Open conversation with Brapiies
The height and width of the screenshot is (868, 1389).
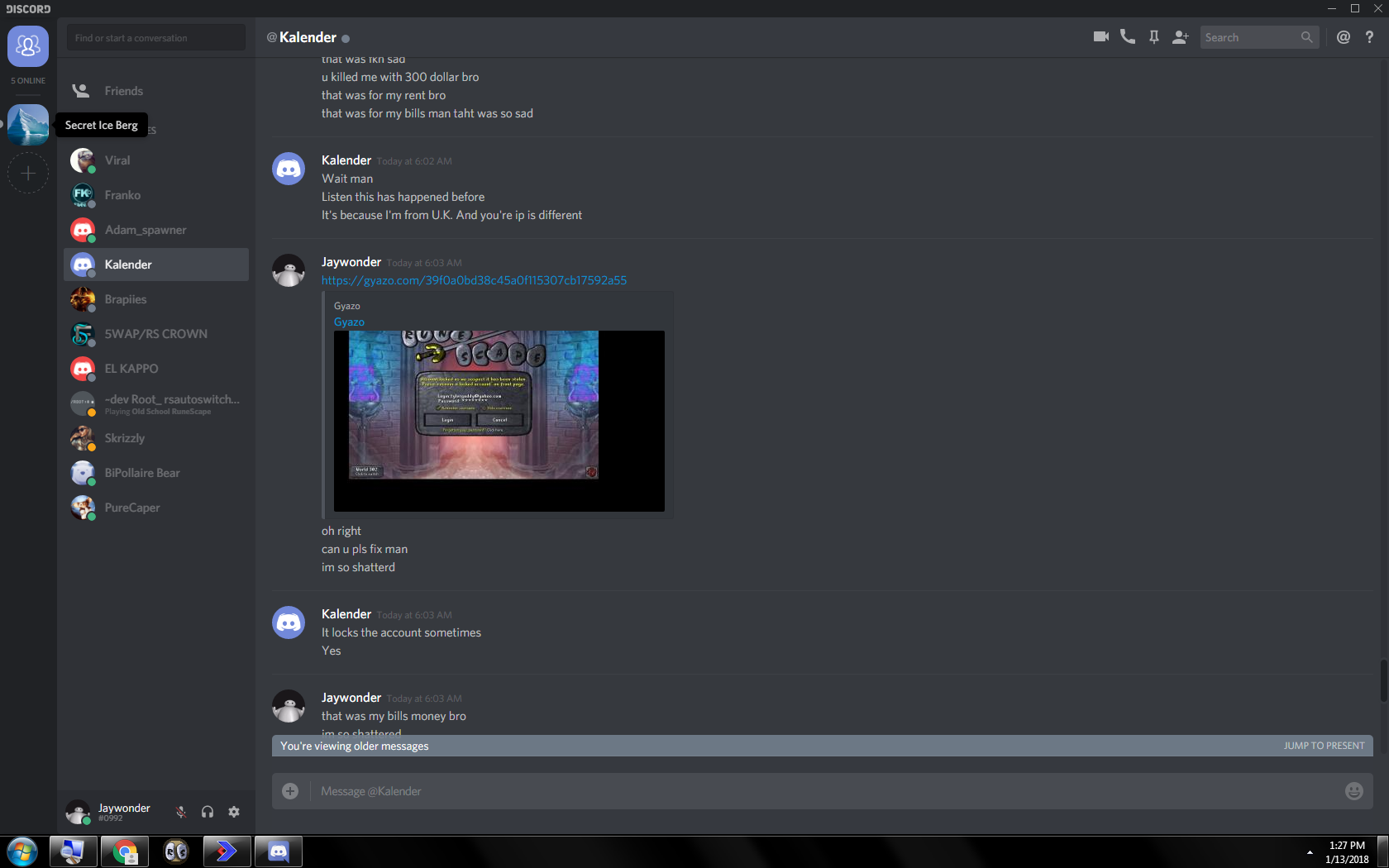coord(156,299)
